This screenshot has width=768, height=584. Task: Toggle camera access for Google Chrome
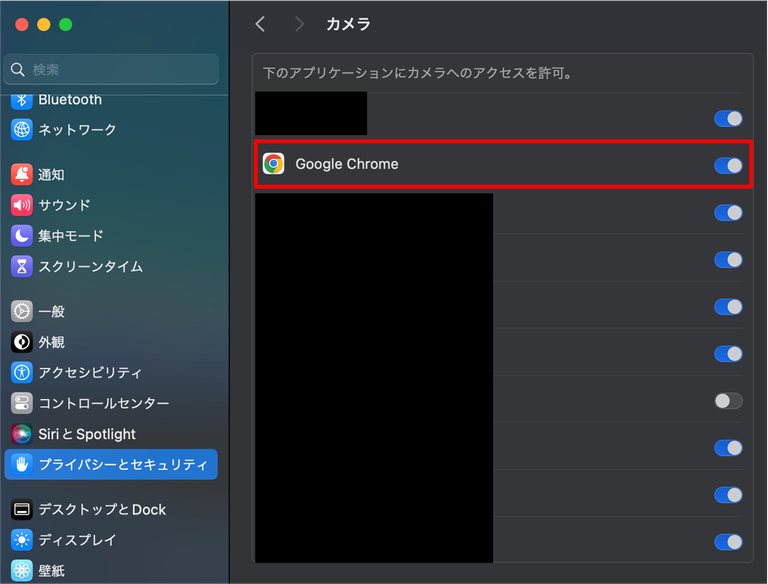click(728, 166)
